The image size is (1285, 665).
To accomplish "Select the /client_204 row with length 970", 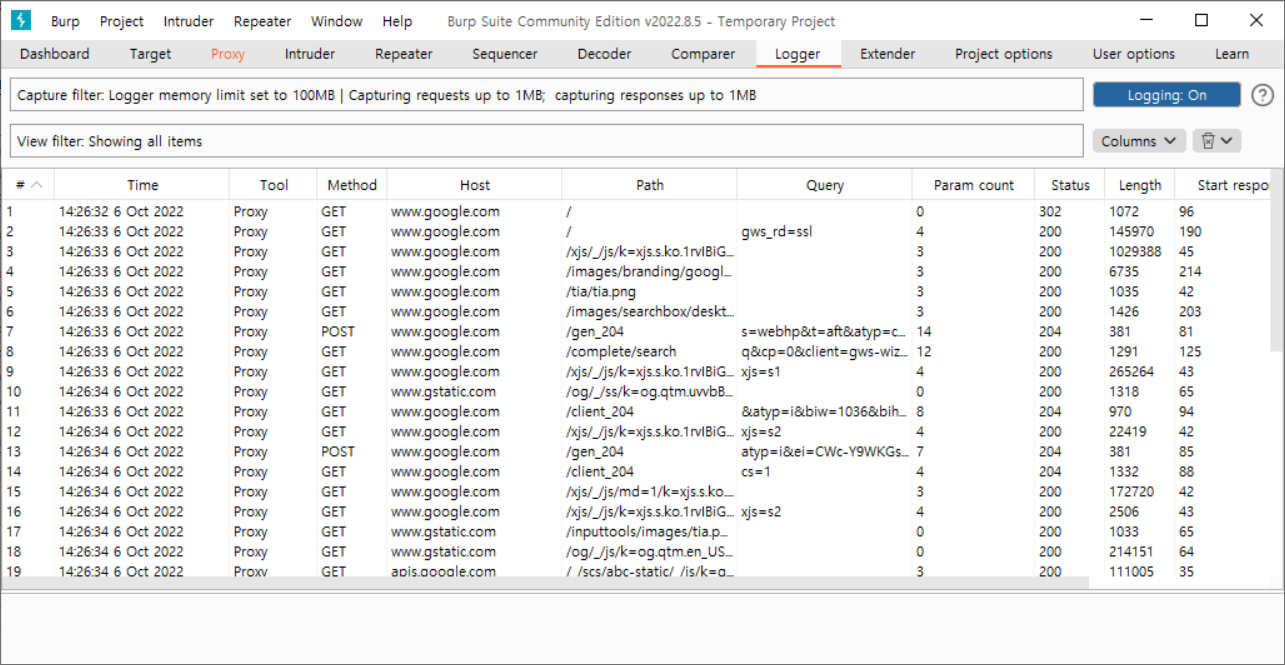I will click(636, 411).
